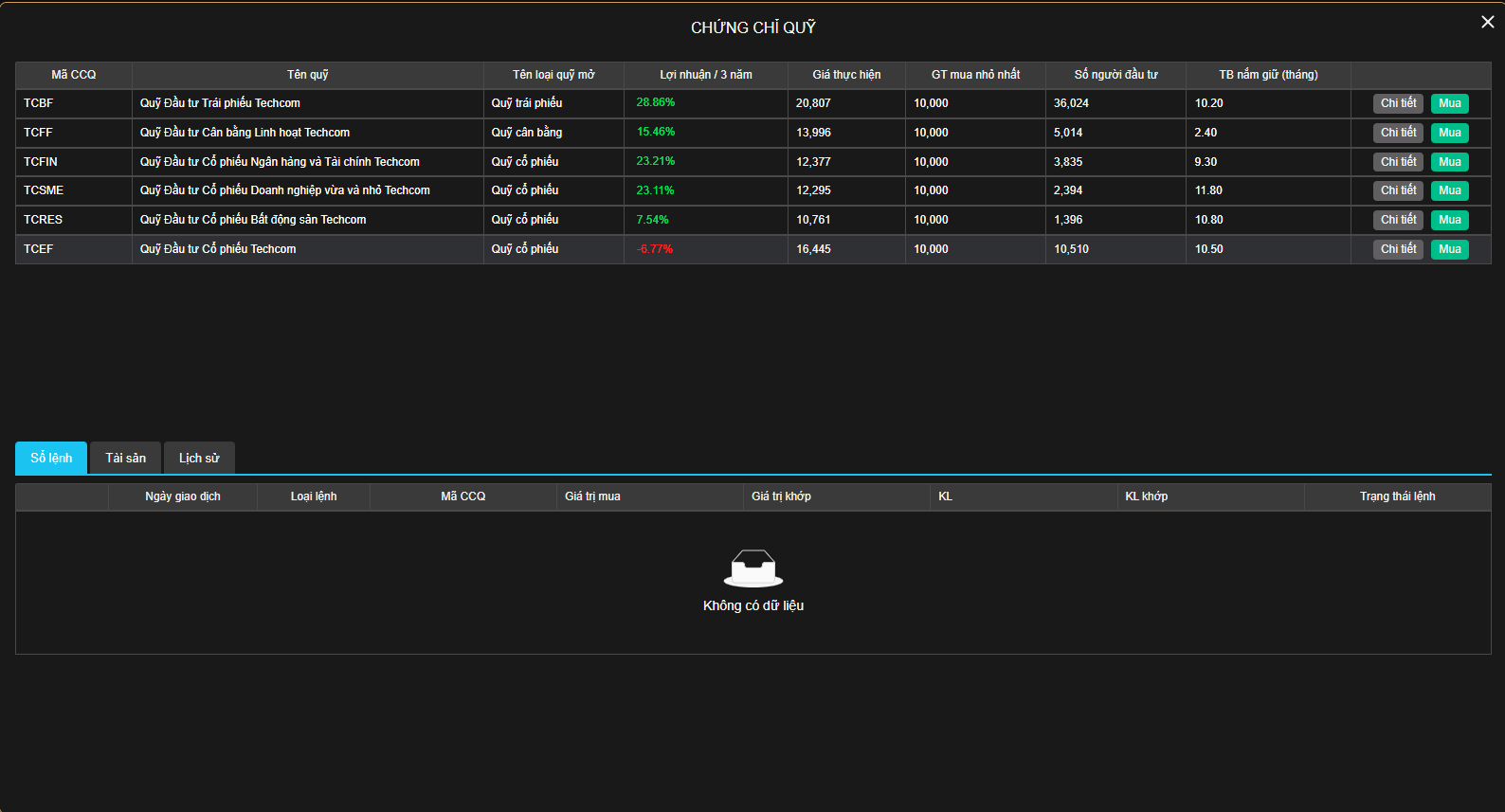1505x812 pixels.
Task: Select the TCRES fund code cell
Action: coord(74,220)
